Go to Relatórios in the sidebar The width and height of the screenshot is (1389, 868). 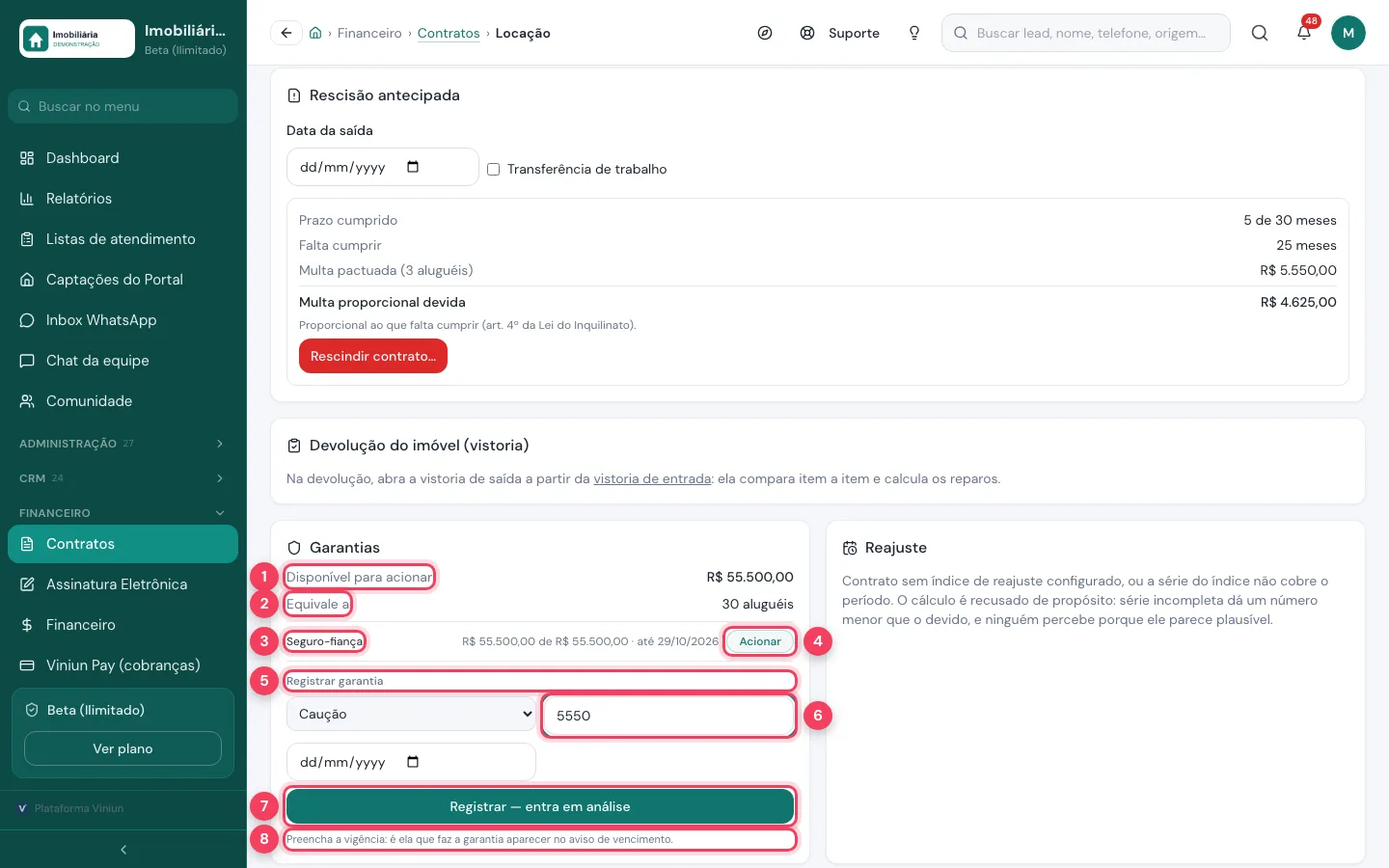tap(123, 199)
